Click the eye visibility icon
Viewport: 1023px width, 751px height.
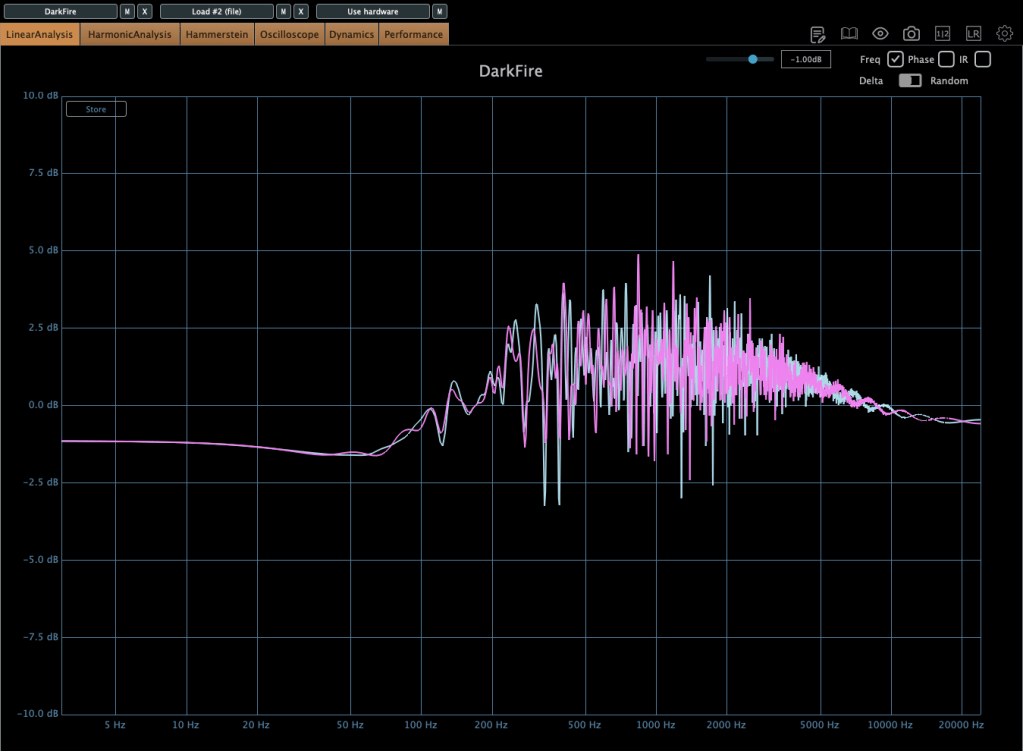coord(880,34)
